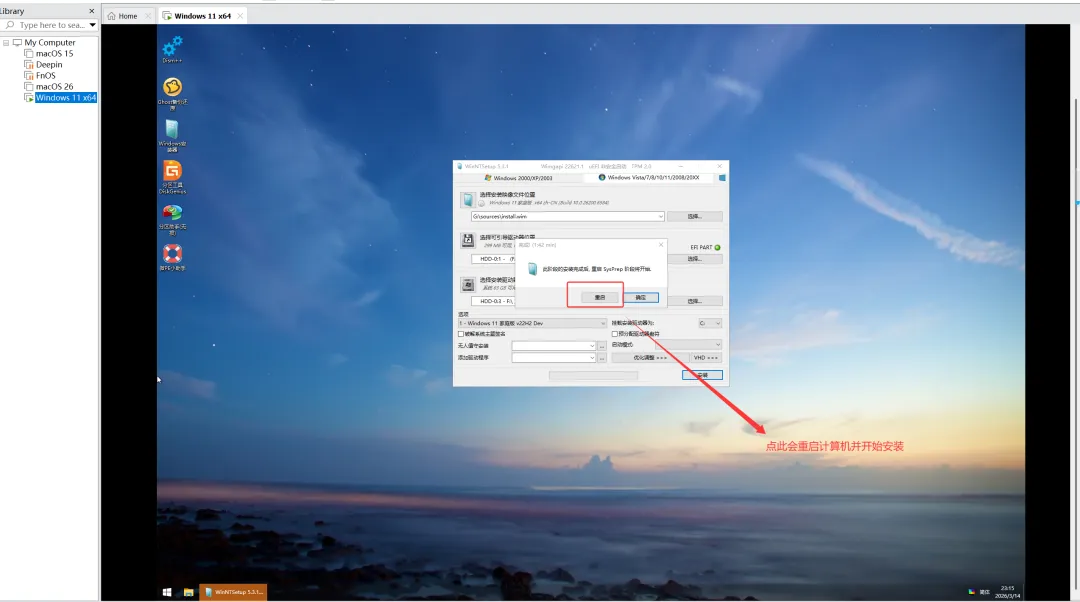Click the installation progress bar
This screenshot has height=602, width=1080.
[x=593, y=375]
